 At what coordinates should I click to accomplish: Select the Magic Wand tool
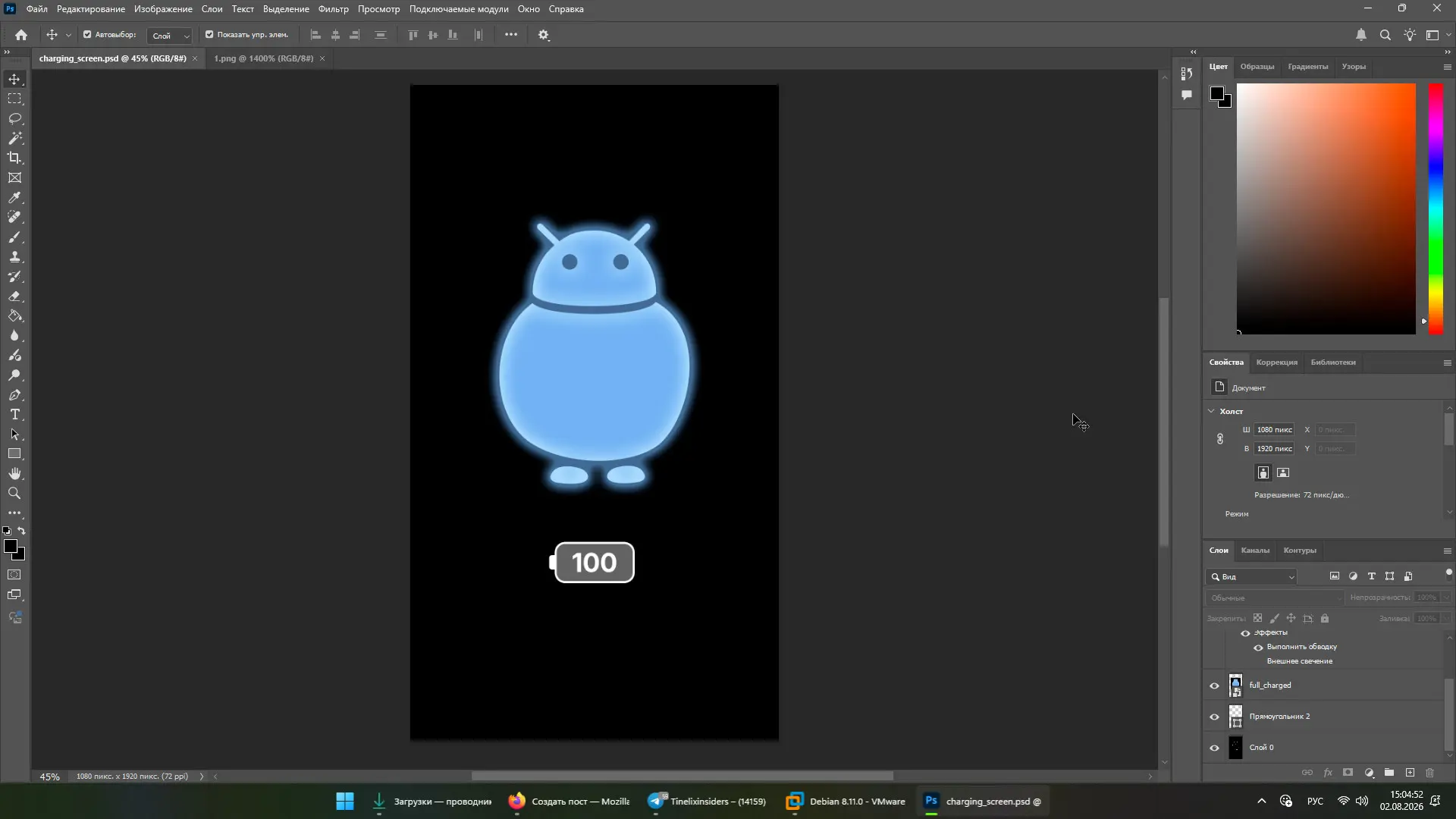pos(14,138)
